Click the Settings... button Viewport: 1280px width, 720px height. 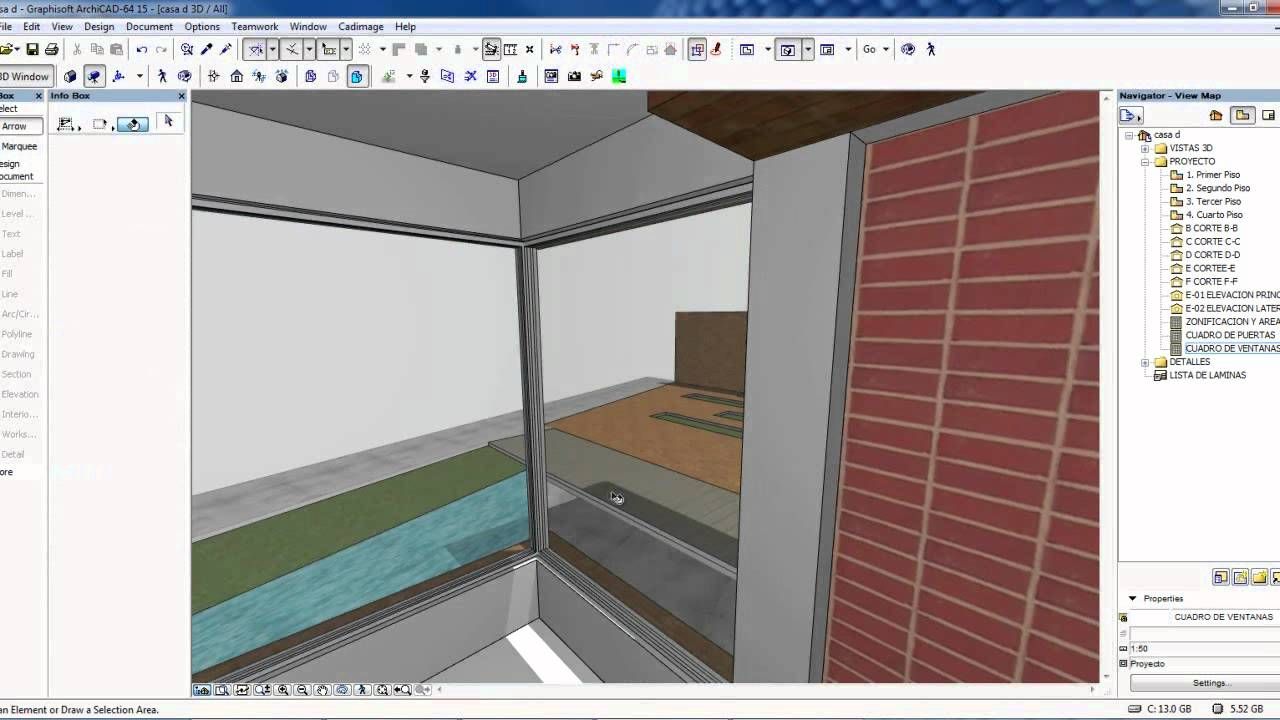pos(1210,683)
